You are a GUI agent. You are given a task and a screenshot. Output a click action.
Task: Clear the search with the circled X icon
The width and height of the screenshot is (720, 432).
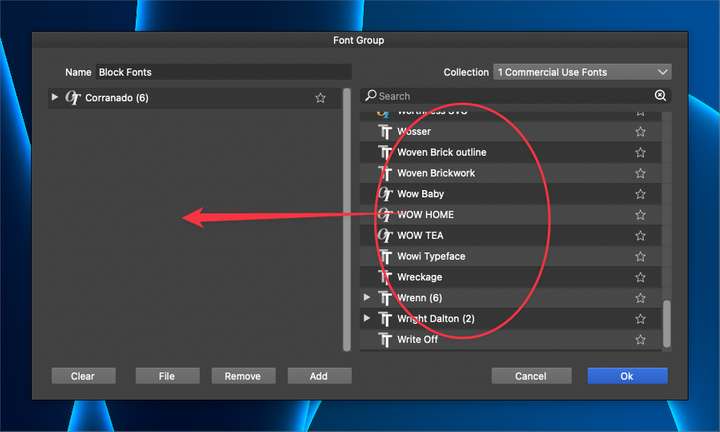point(660,95)
